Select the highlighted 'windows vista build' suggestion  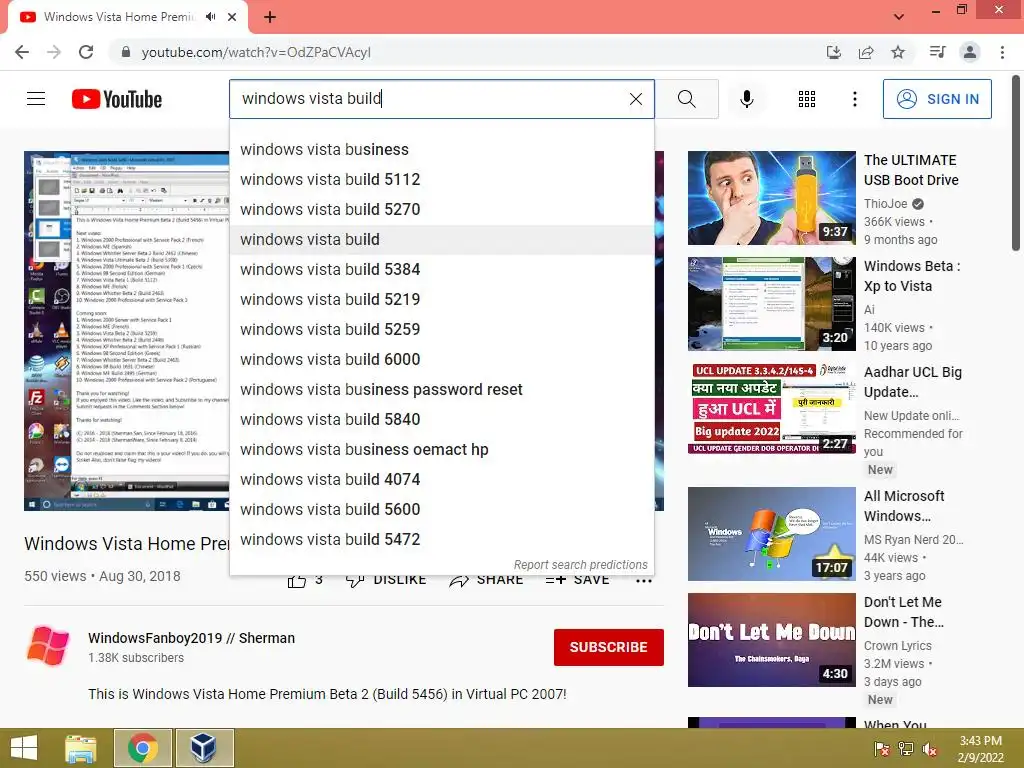point(441,240)
